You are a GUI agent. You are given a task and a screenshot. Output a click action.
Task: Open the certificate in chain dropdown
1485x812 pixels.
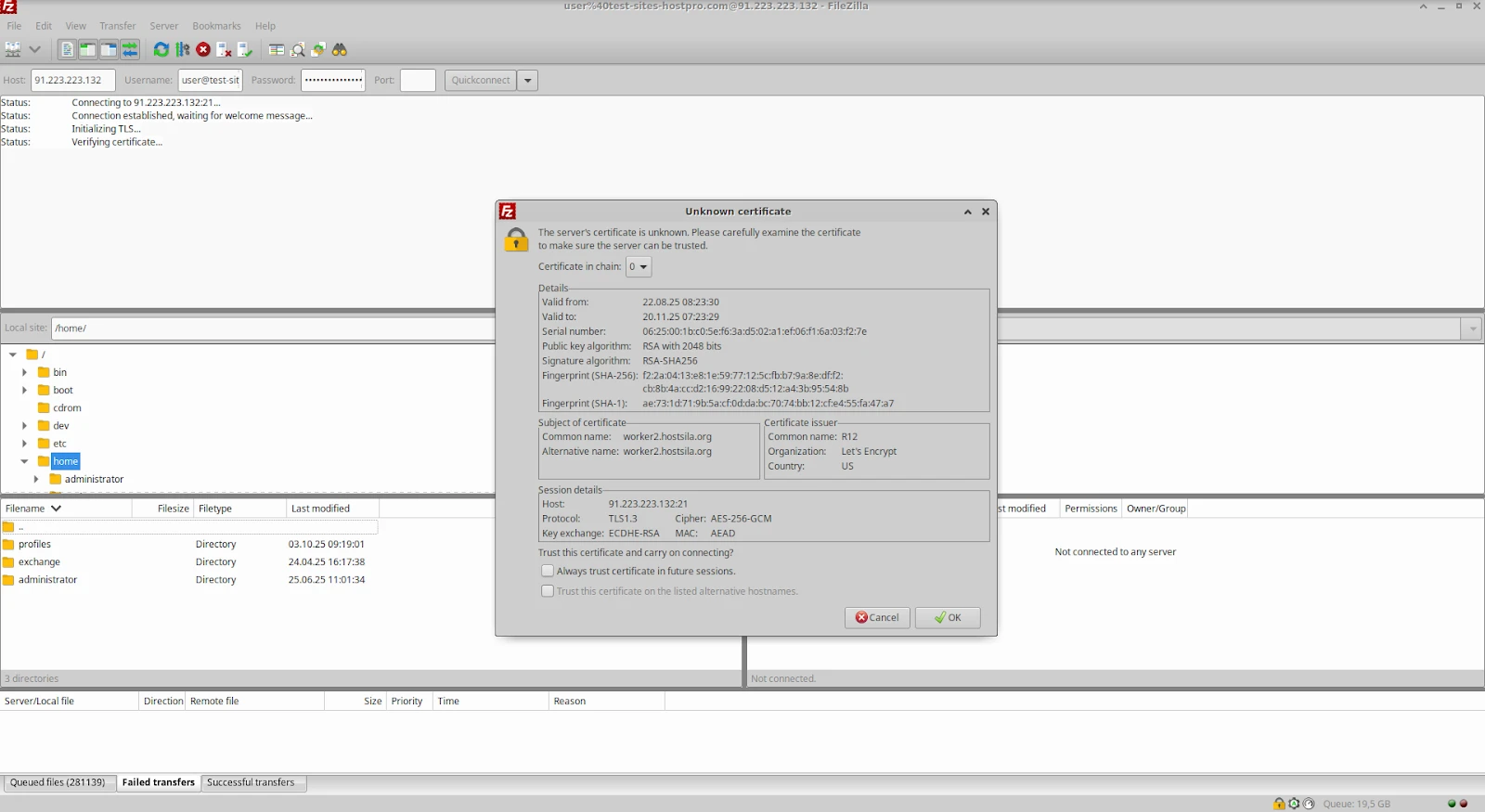click(x=639, y=267)
